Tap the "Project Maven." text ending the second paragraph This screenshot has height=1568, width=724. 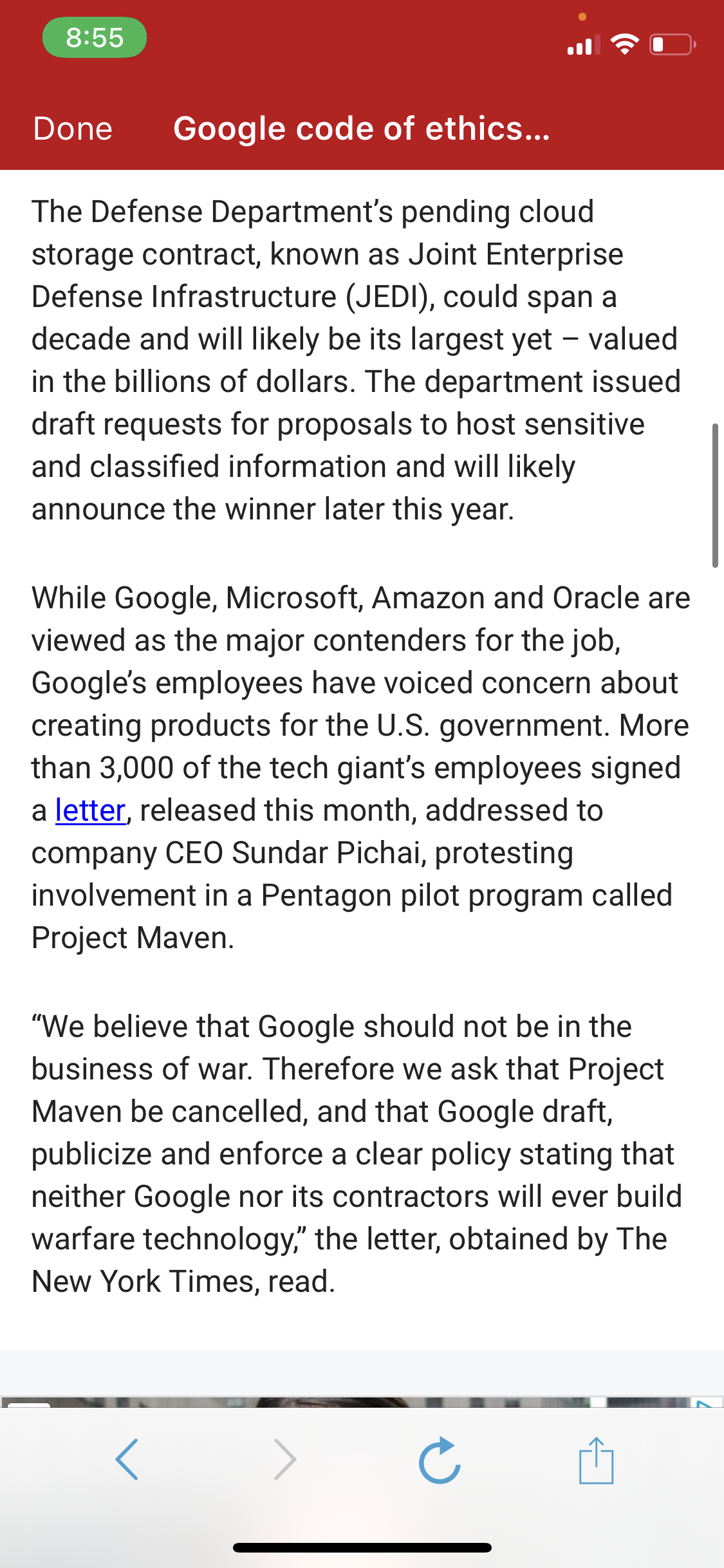click(133, 938)
